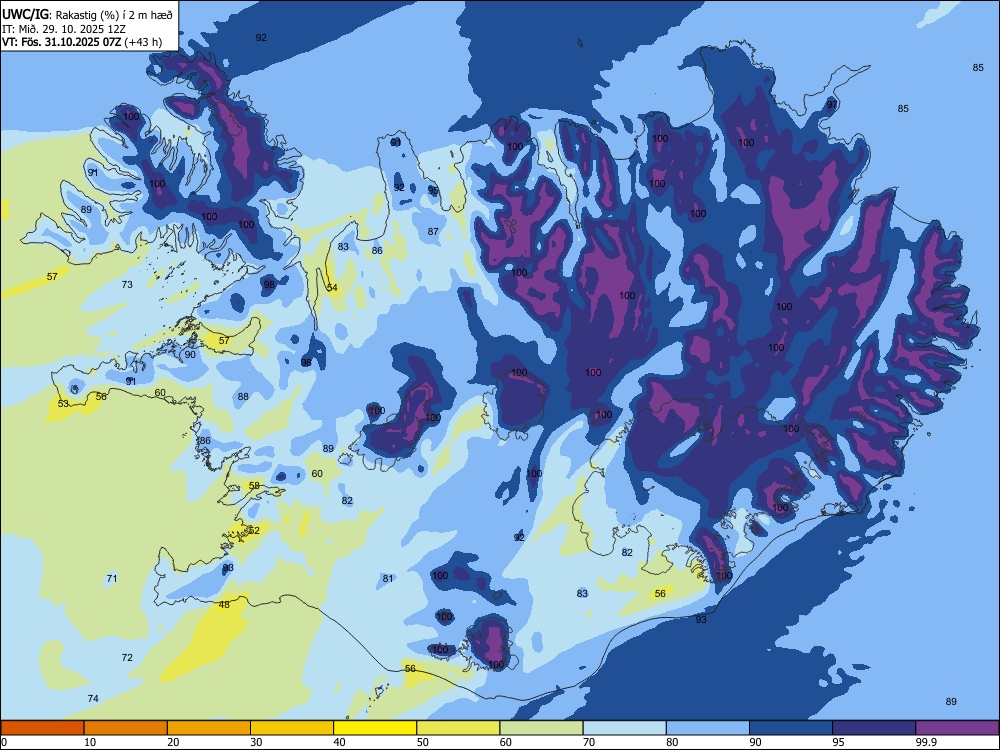1000x750 pixels.
Task: Click the map value '48' on the southwest coast
Action: 224,605
